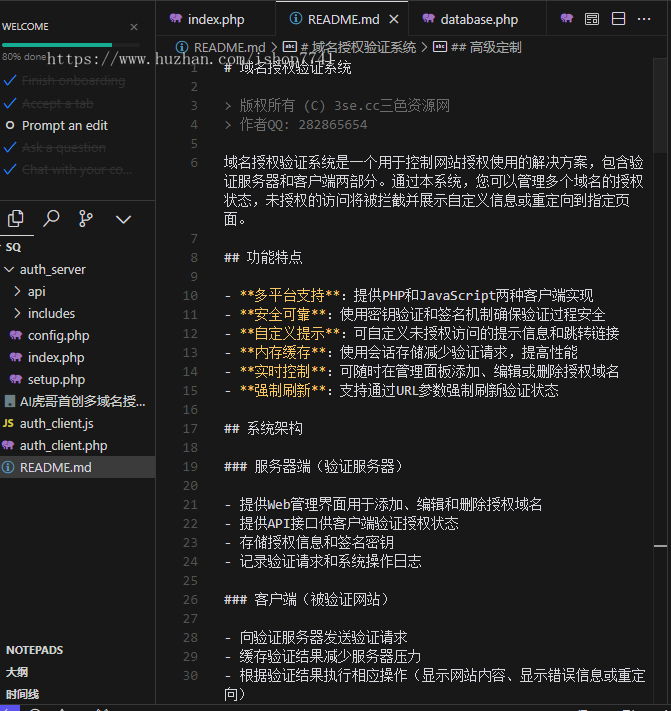Open the Source Control branch icon
671x711 pixels.
click(x=86, y=219)
